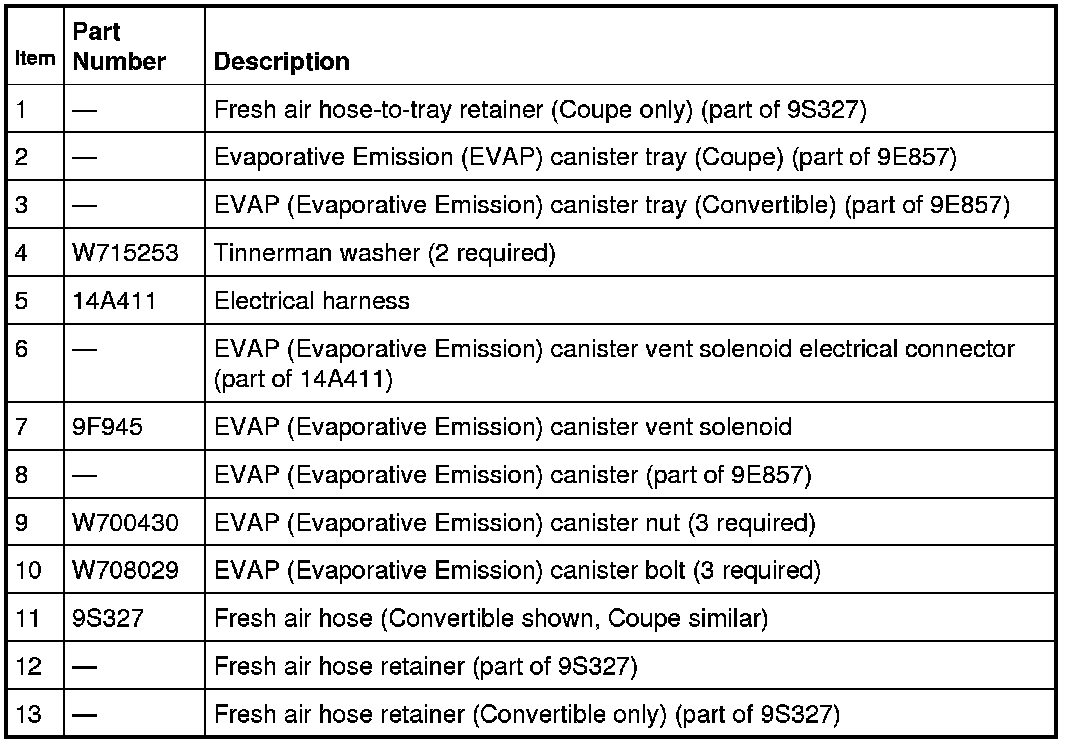Click the item 12 Fresh air hose retainer description
This screenshot has width=1072, height=744.
coord(426,666)
